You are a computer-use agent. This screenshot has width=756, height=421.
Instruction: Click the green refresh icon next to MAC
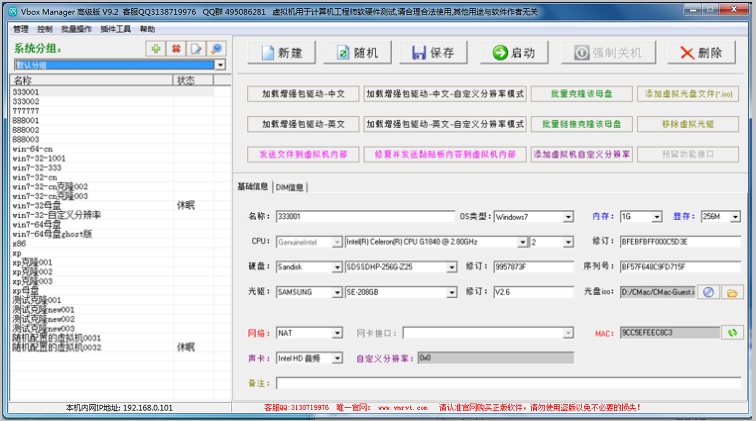(732, 332)
